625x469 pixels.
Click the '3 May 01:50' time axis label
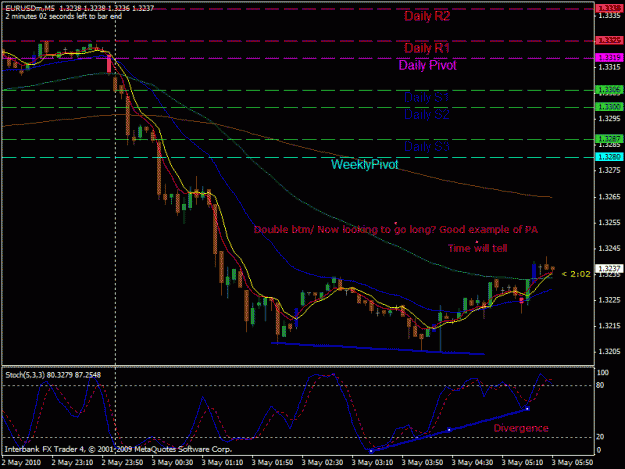272,463
